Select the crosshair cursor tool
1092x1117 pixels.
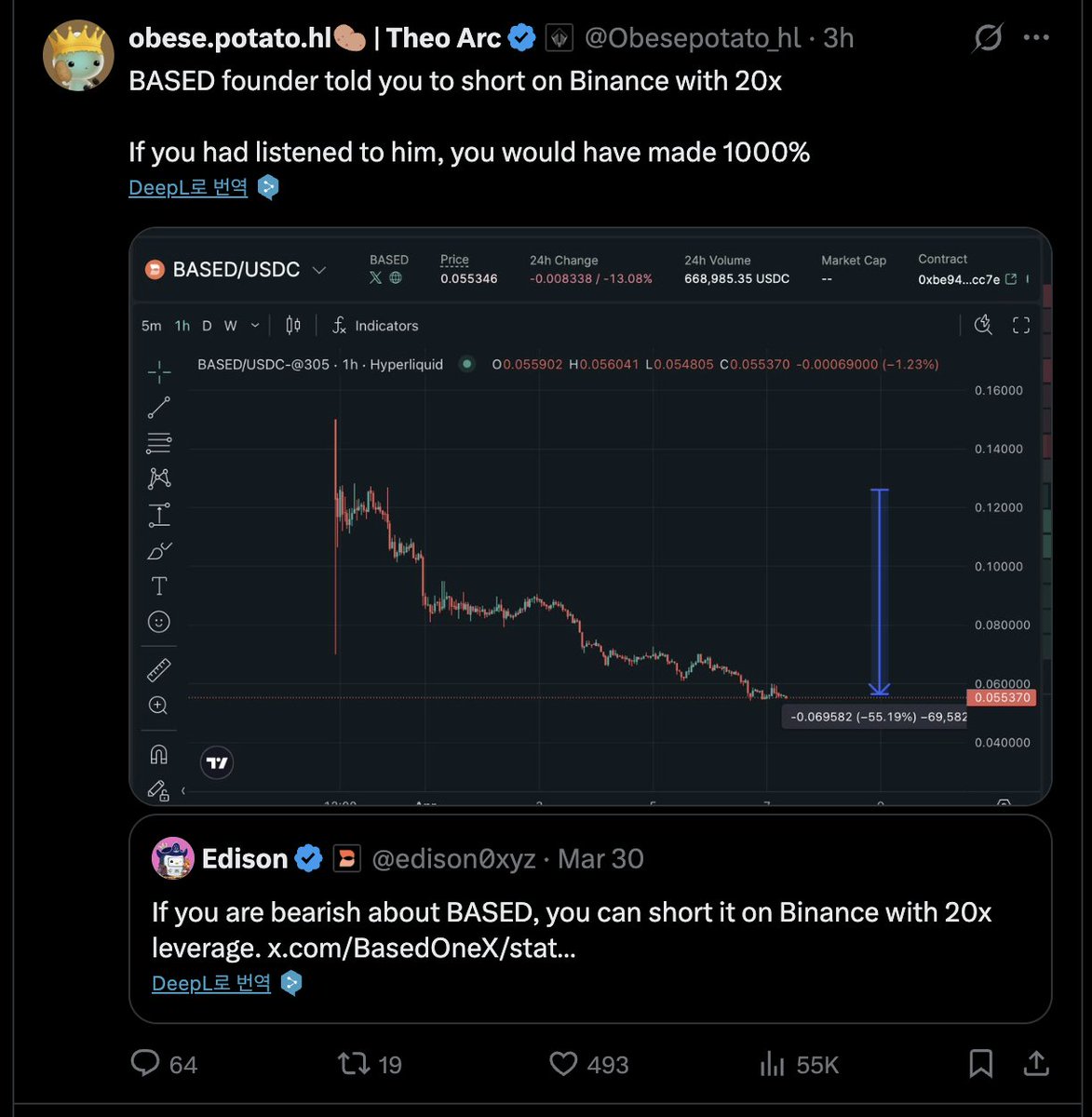click(x=159, y=372)
